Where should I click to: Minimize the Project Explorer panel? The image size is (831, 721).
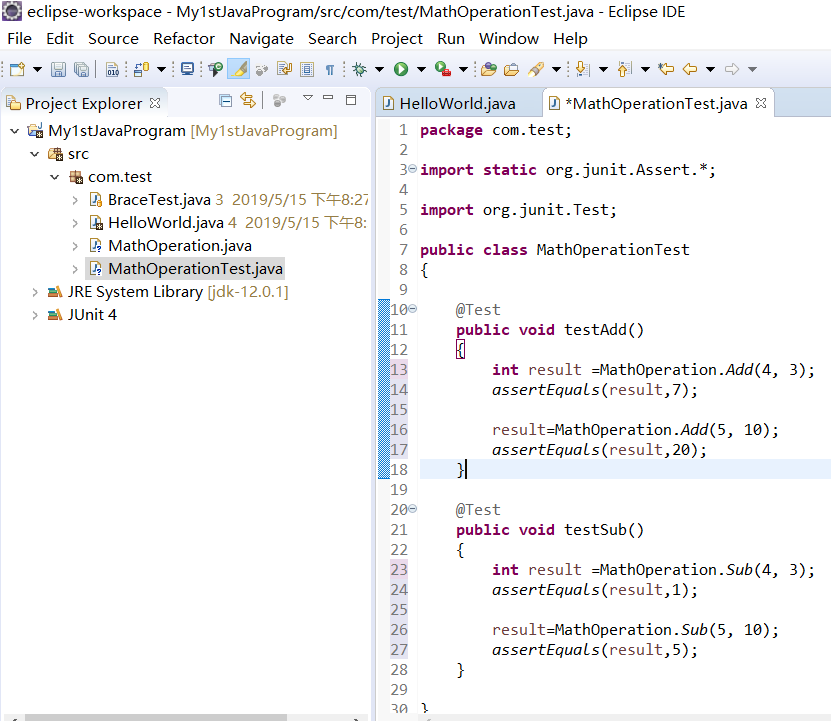coord(328,98)
